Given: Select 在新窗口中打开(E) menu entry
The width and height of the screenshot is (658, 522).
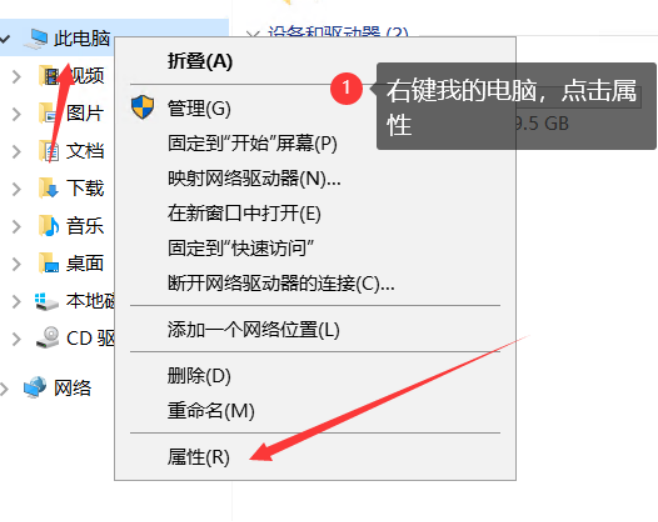Looking at the screenshot, I should tap(244, 213).
